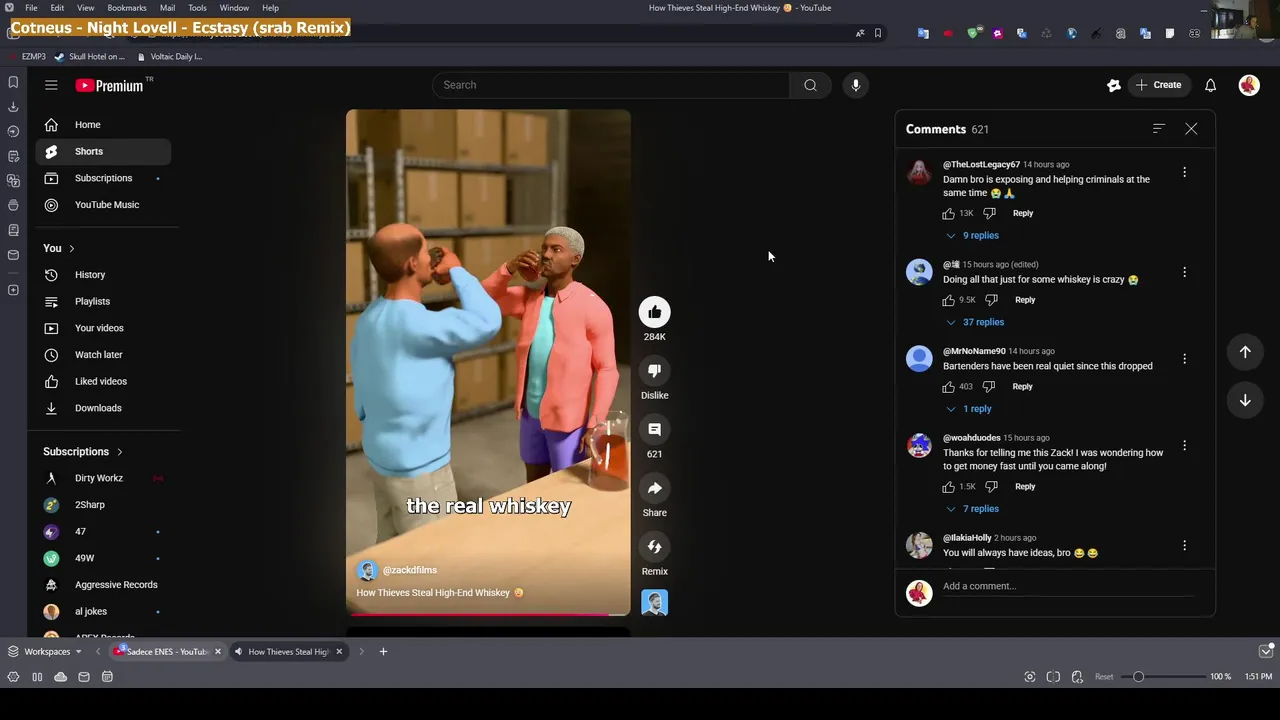The width and height of the screenshot is (1280, 720).
Task: Click the translate page icon in address bar
Action: (x=859, y=33)
